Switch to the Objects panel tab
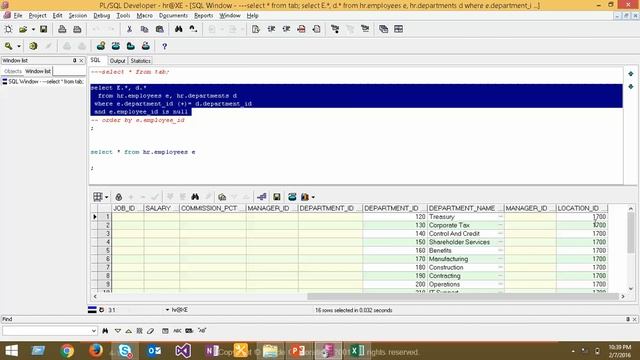The height and width of the screenshot is (360, 640). [x=13, y=71]
